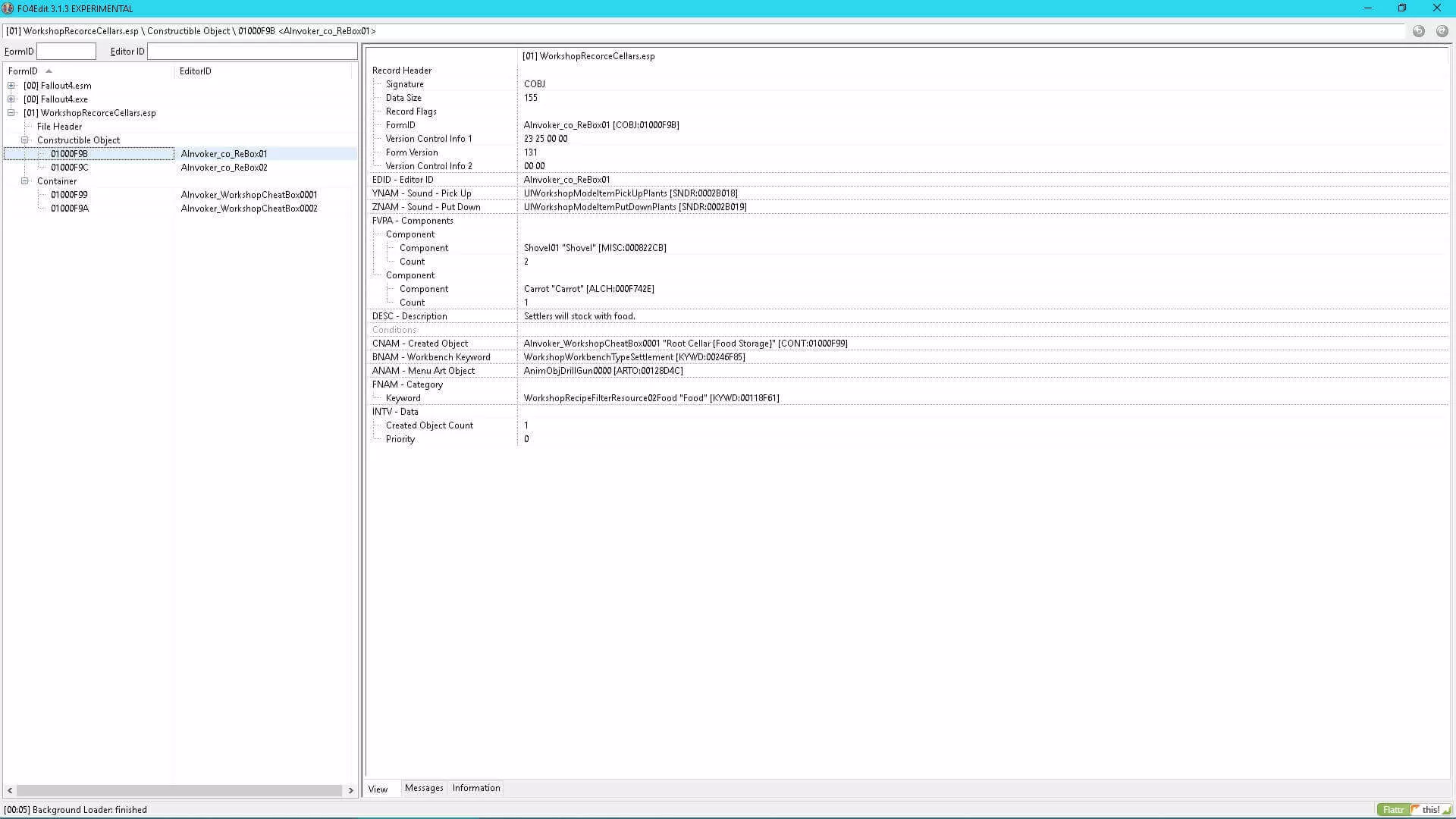Focus the FormID search field
This screenshot has height=819, width=1456.
tap(66, 52)
